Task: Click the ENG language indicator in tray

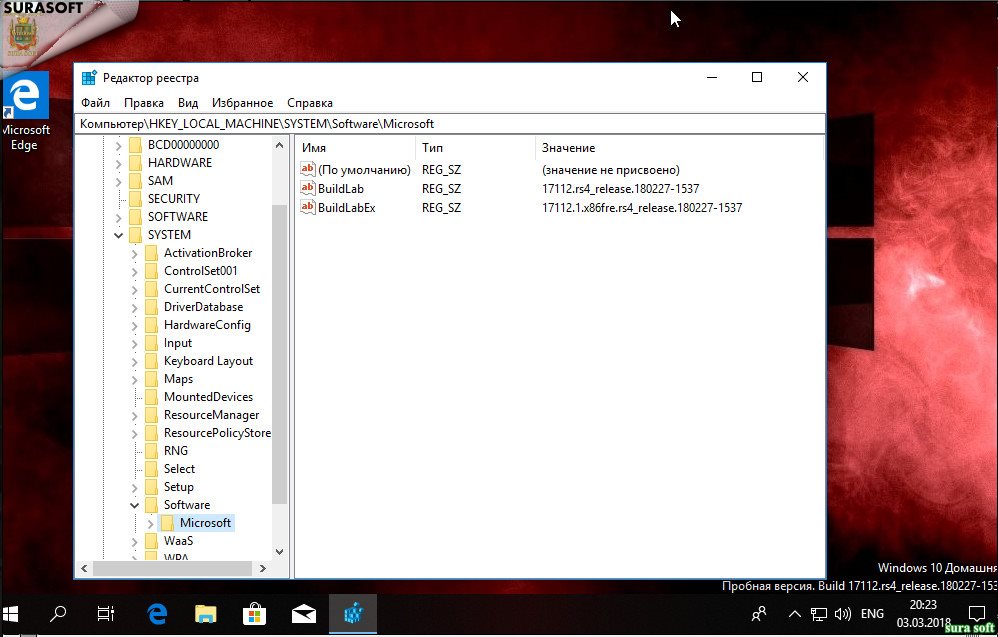Action: [872, 613]
